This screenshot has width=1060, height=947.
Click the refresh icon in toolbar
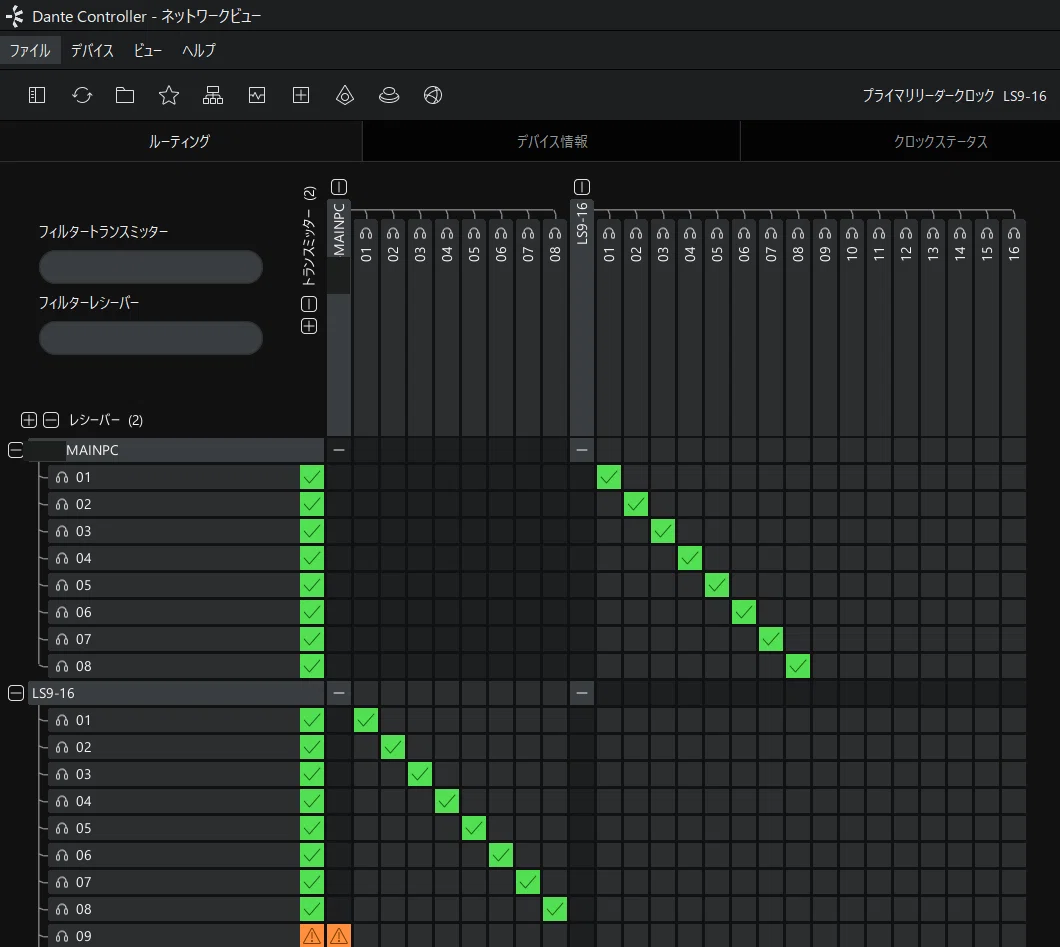[82, 95]
